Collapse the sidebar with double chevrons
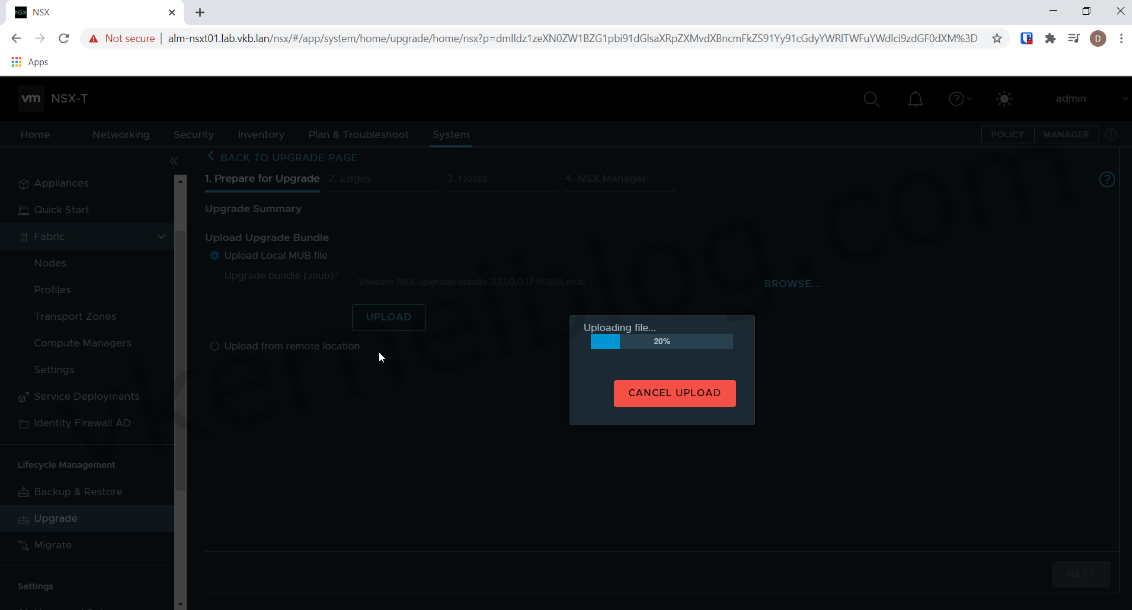The image size is (1132, 610). click(x=174, y=160)
